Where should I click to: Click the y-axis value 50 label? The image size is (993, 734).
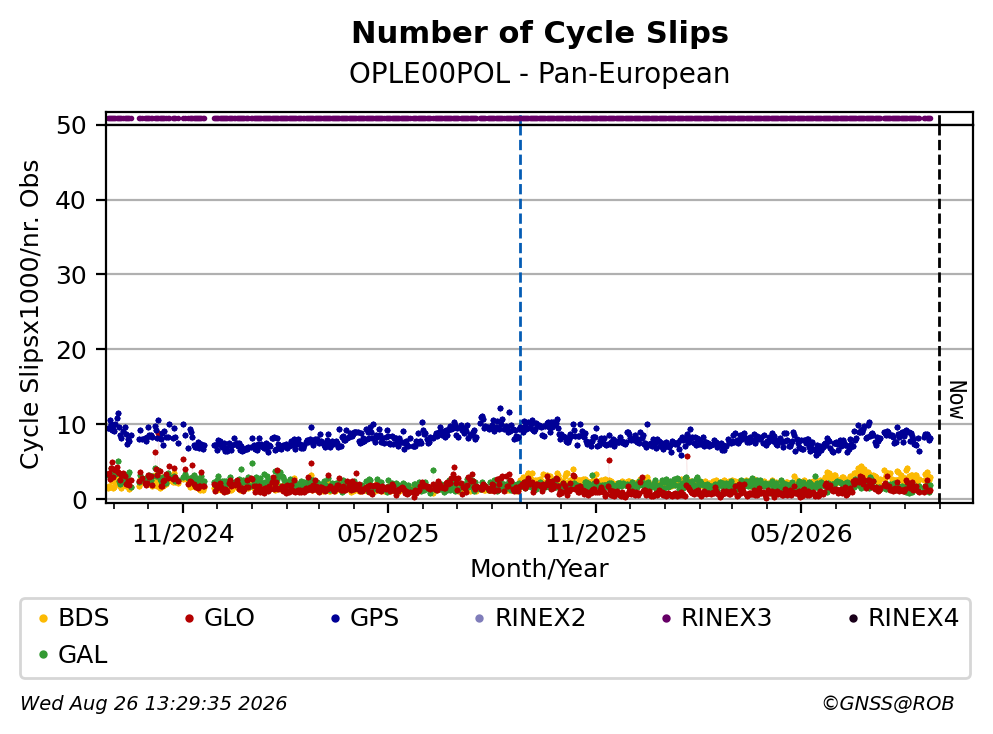point(72,125)
